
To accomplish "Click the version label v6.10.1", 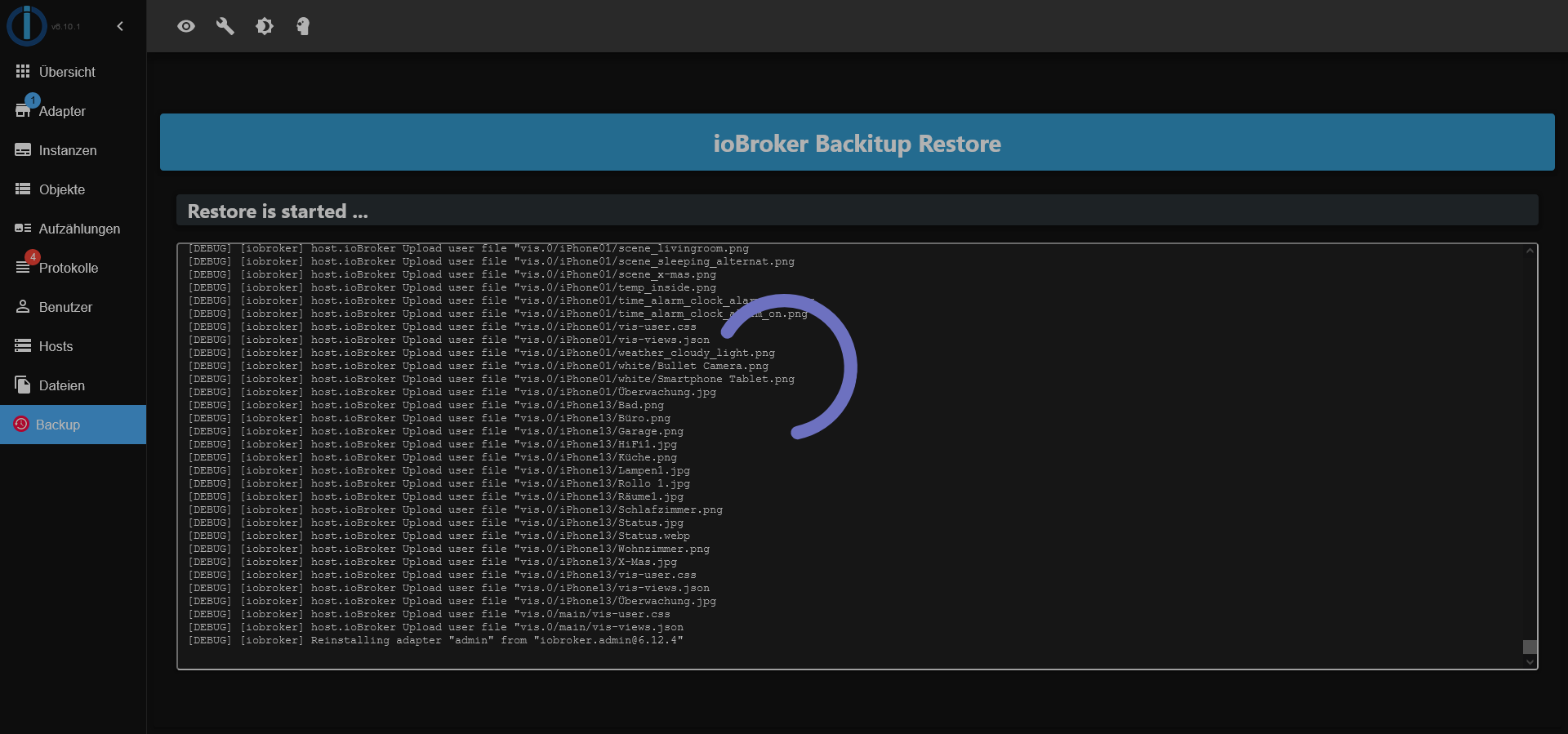I will [65, 27].
